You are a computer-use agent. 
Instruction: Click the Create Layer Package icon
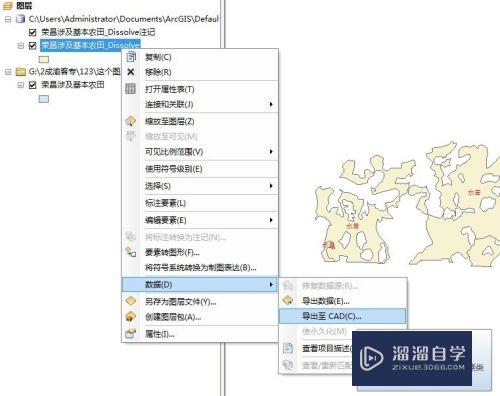[130, 316]
